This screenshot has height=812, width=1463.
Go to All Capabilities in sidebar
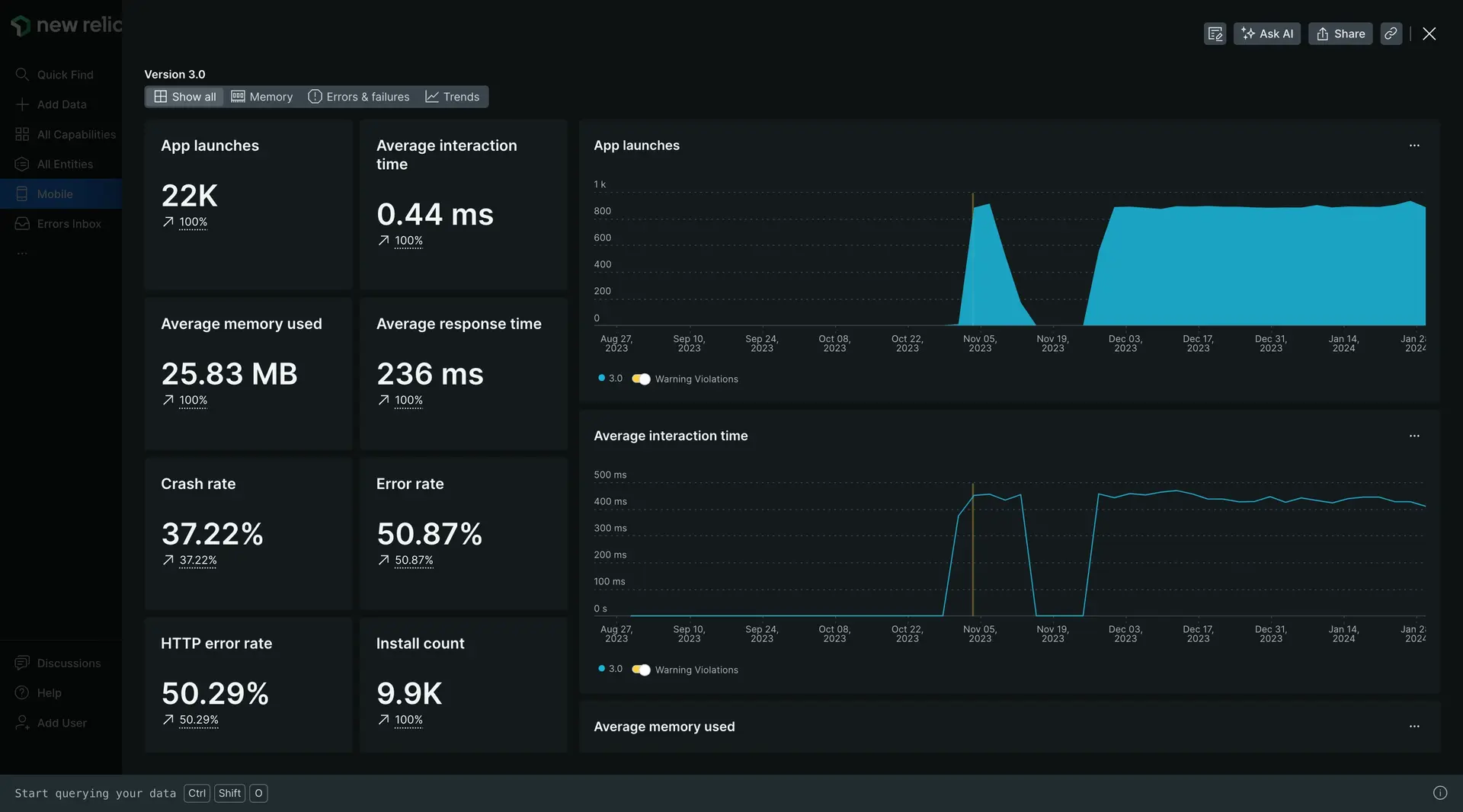[x=76, y=135]
